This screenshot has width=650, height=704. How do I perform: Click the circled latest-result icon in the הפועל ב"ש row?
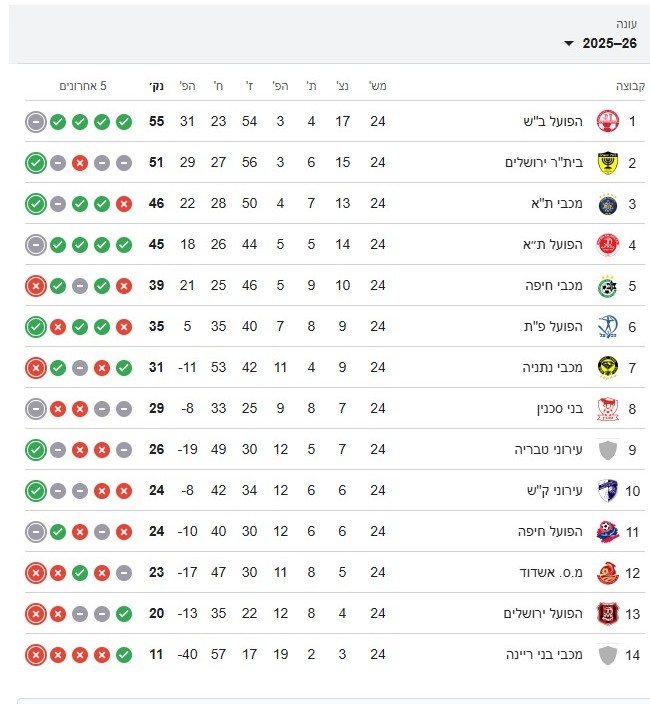(36, 122)
